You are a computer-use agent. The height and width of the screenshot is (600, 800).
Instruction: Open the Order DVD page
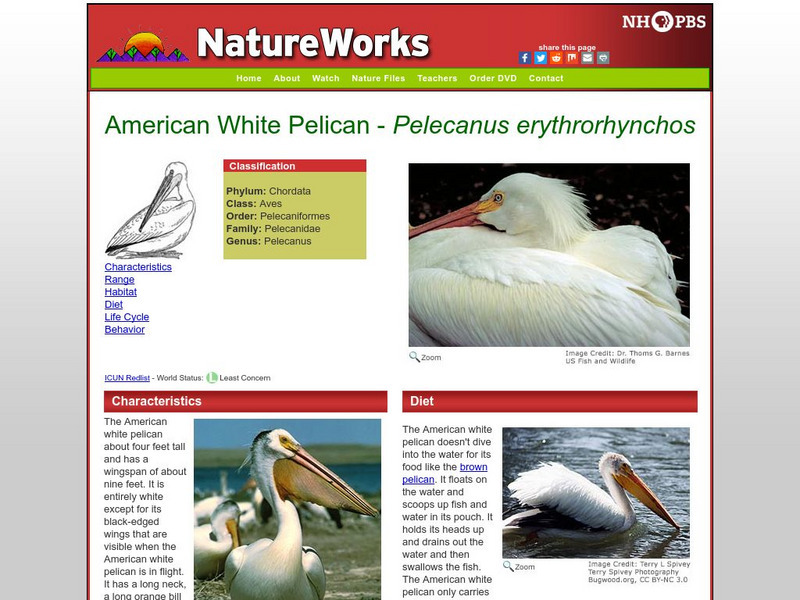pos(494,77)
